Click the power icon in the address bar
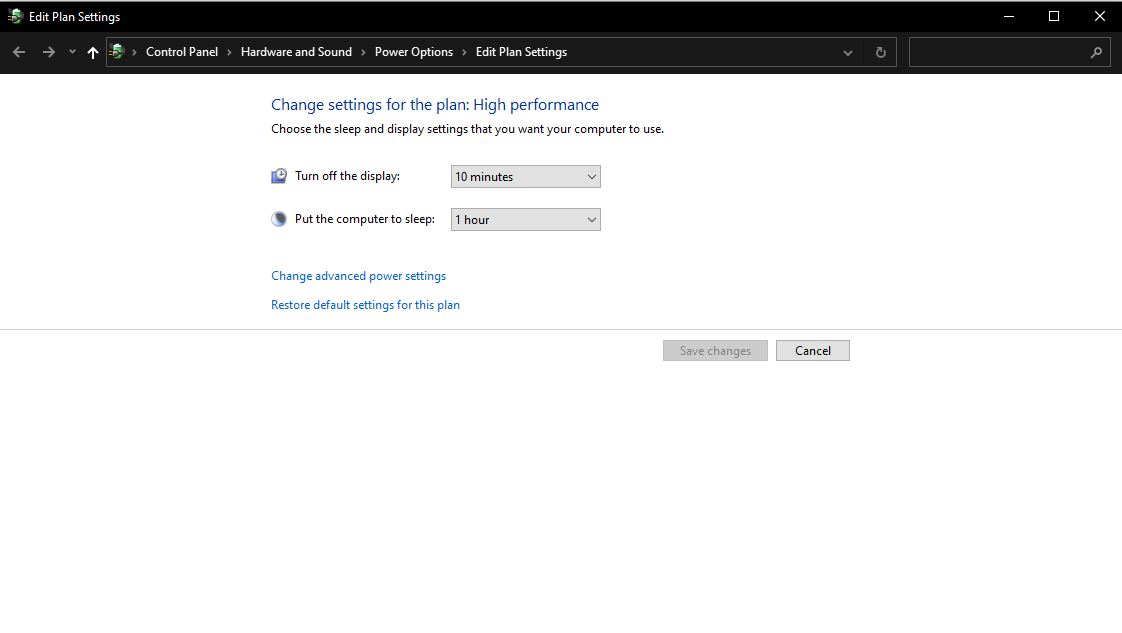 (x=117, y=52)
